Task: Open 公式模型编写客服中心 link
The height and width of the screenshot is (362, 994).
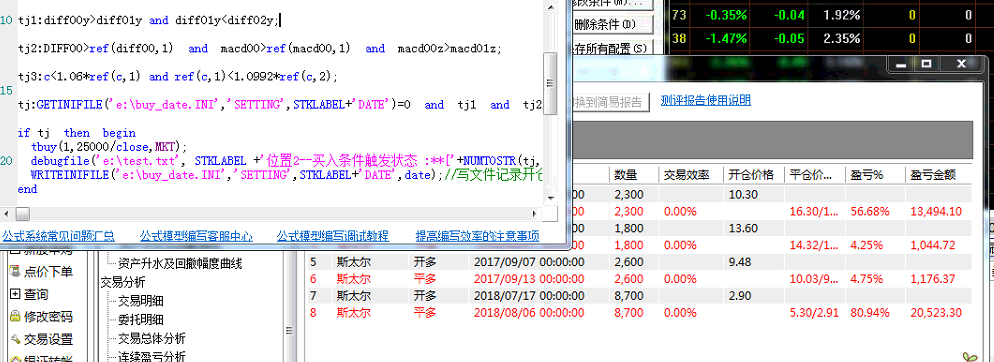Action: pos(196,236)
